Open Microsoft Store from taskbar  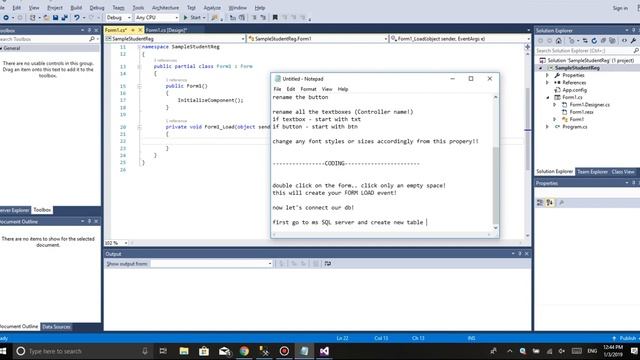(204, 351)
